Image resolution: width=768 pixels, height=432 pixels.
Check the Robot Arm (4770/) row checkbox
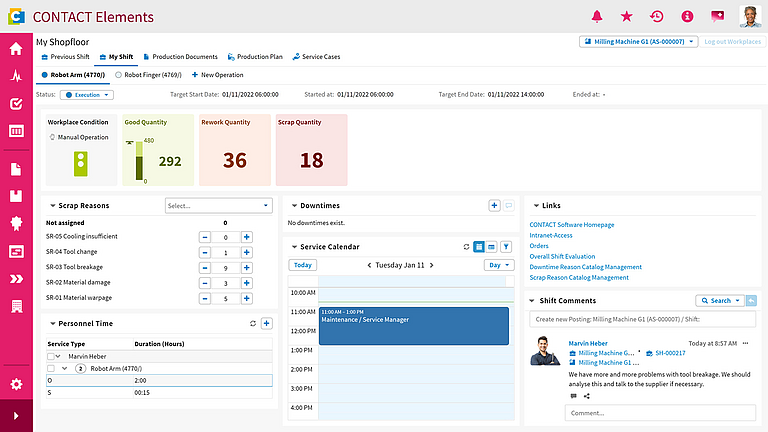point(50,368)
